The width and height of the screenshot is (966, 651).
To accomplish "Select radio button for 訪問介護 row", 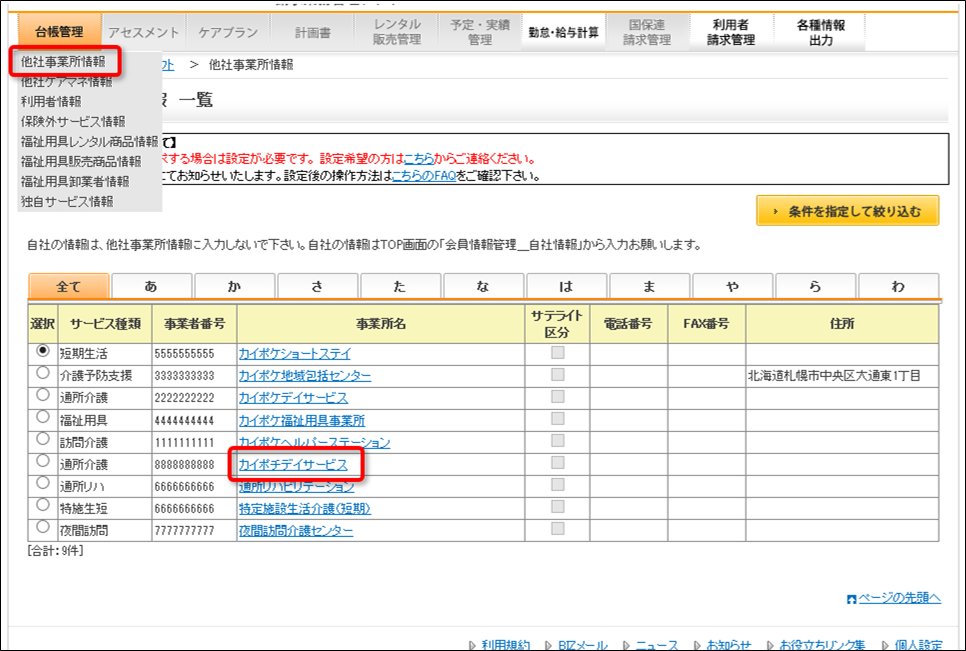I will [x=43, y=439].
